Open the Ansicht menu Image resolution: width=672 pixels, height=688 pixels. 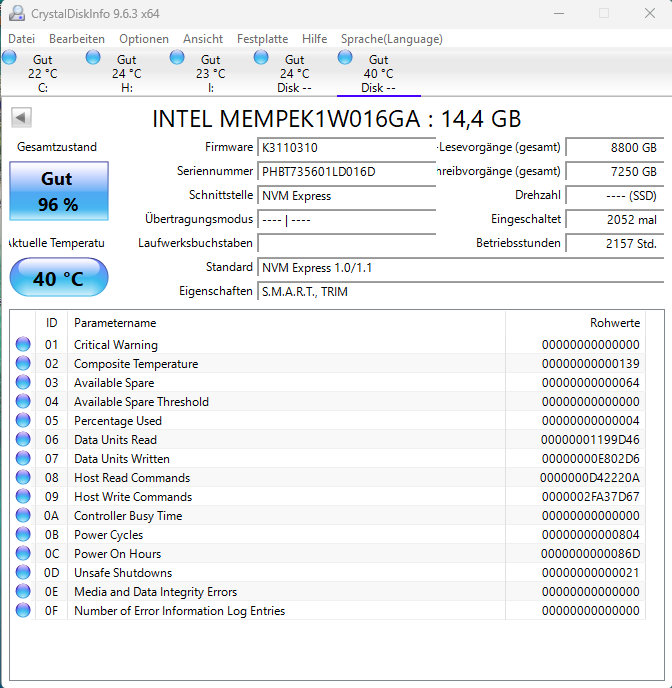(203, 39)
